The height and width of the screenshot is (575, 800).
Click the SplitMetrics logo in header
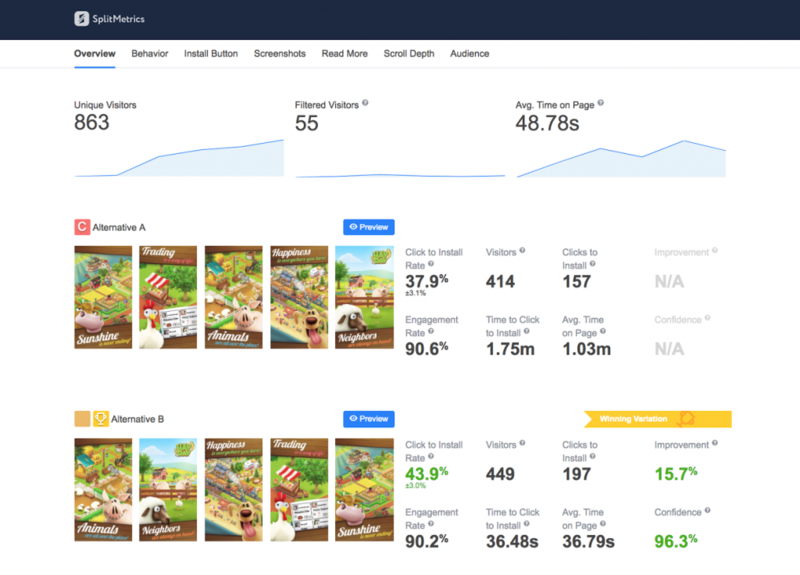coord(110,19)
